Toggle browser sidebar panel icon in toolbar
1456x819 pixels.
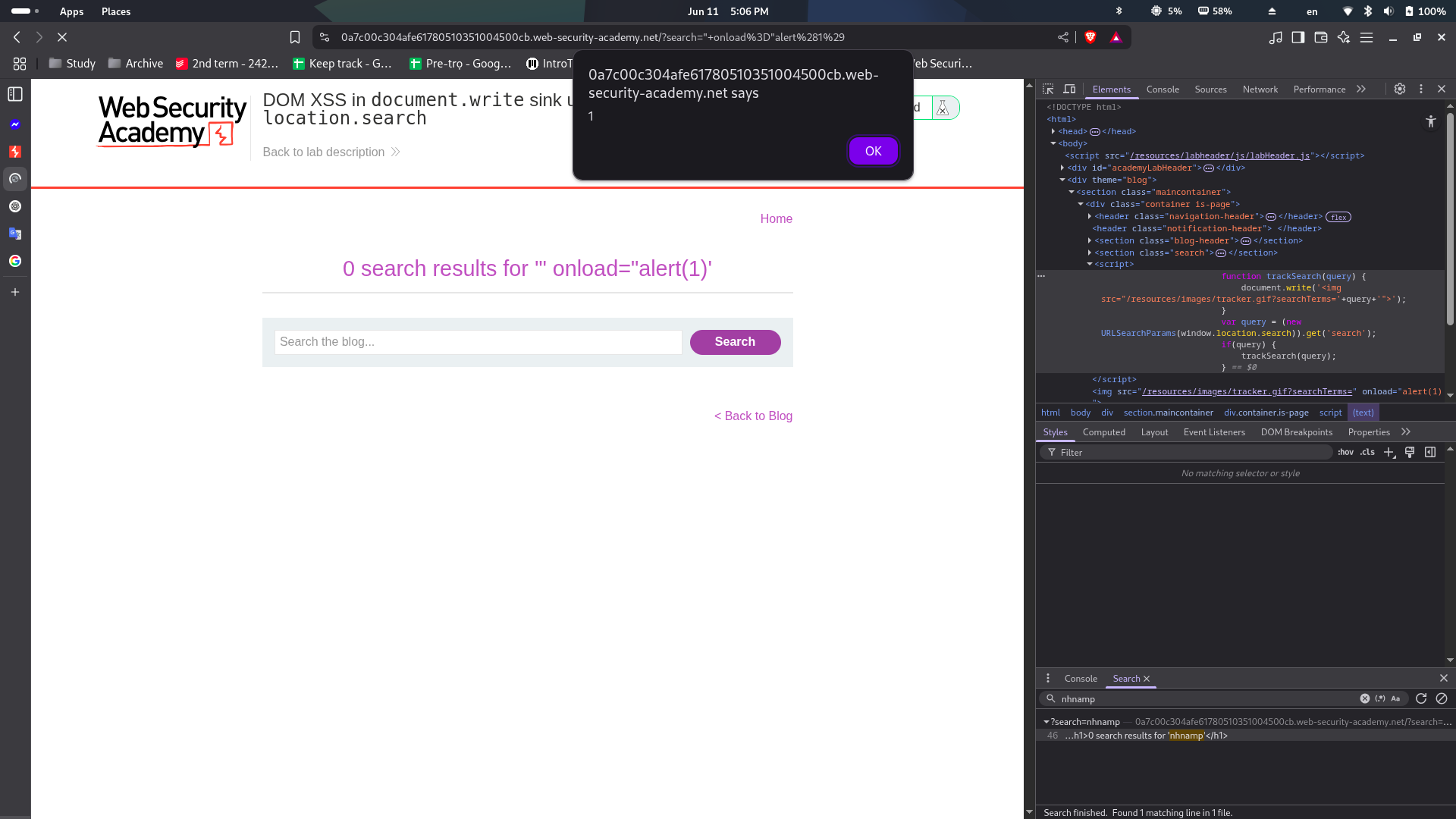click(x=1298, y=37)
